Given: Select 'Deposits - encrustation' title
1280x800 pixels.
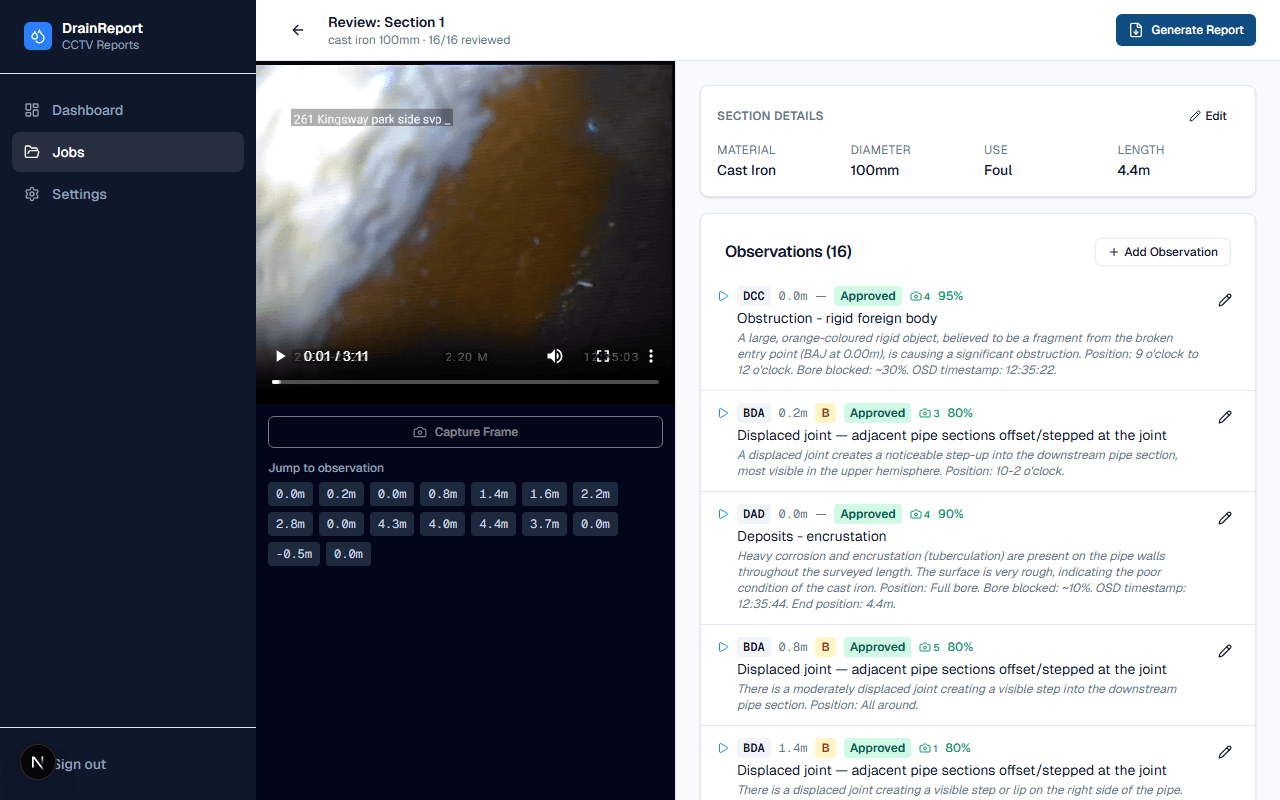Looking at the screenshot, I should 812,536.
